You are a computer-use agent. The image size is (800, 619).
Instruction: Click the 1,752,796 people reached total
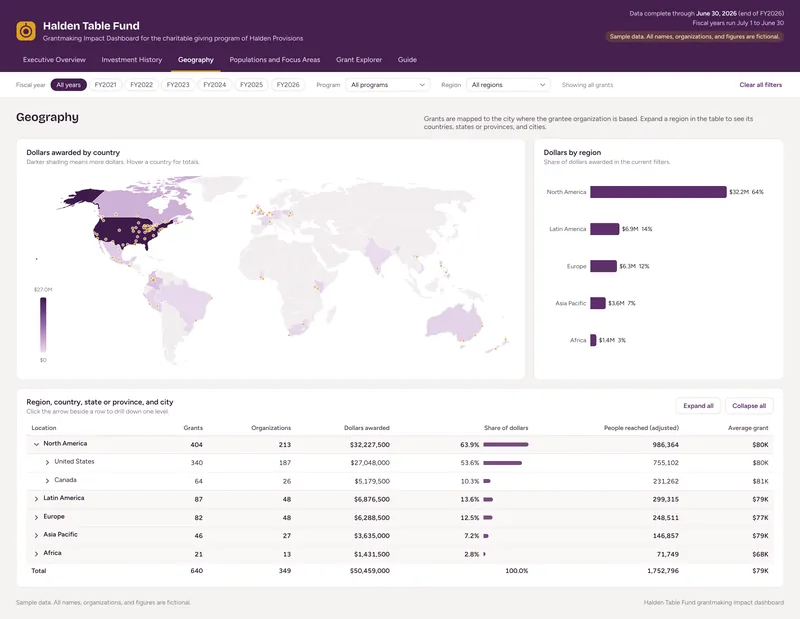coord(663,571)
